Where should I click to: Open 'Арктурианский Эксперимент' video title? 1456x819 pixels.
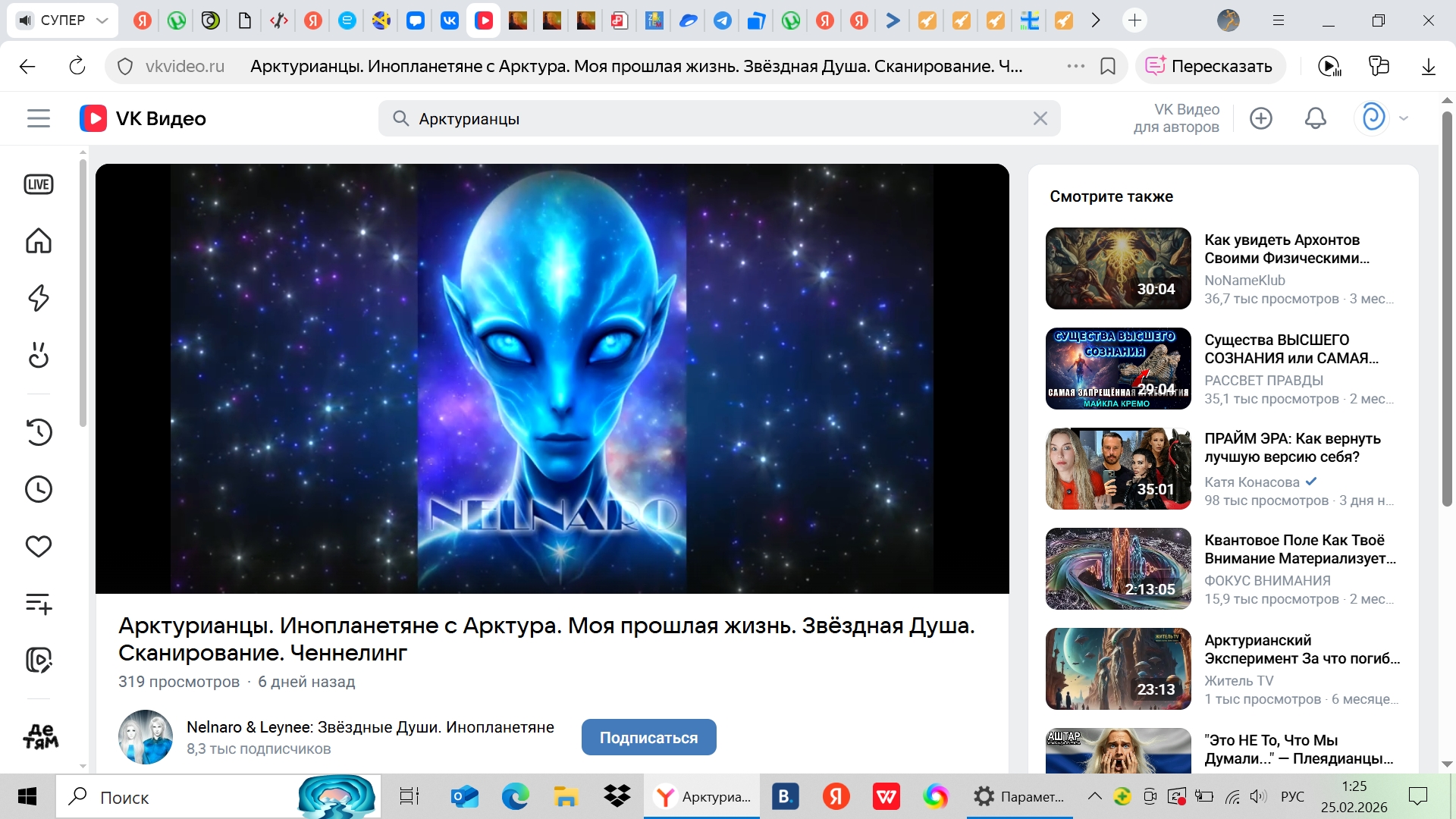click(x=1302, y=649)
